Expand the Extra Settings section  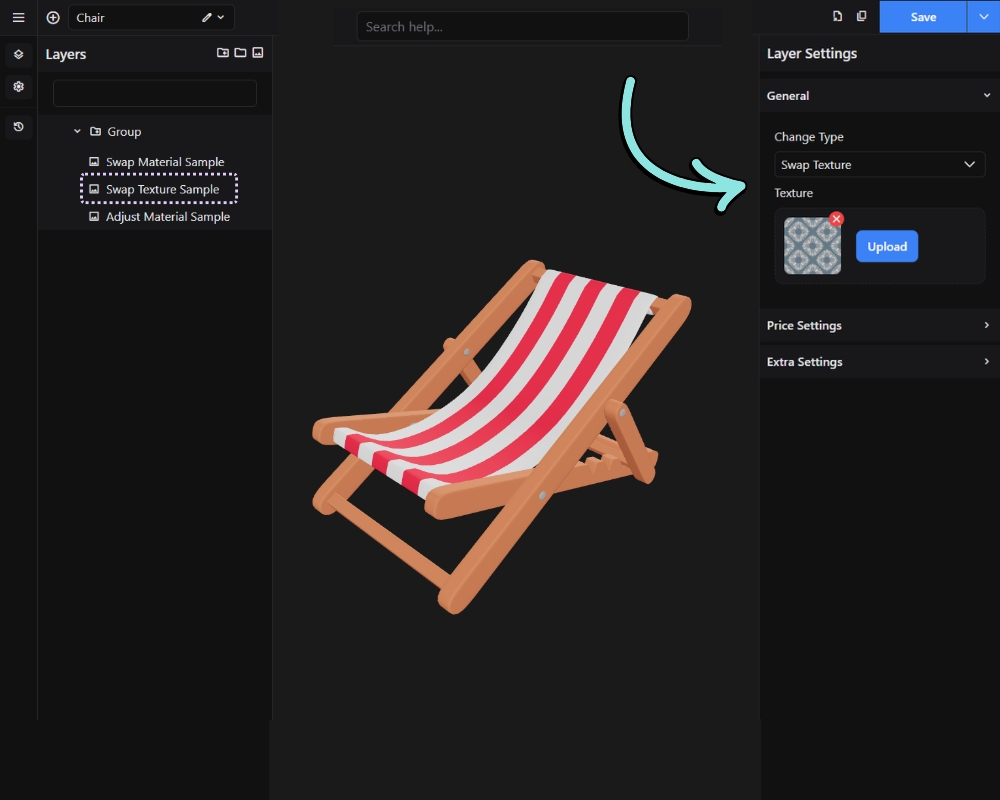[879, 362]
